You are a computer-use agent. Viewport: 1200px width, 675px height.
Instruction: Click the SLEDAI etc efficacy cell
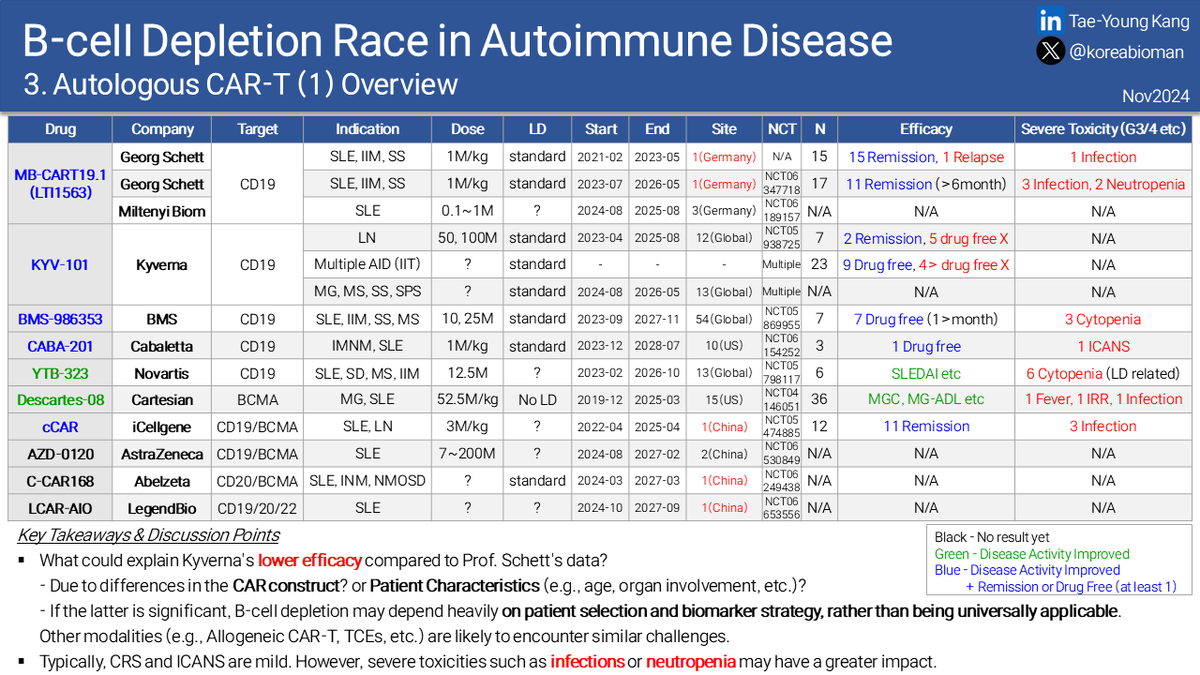pyautogui.click(x=926, y=373)
